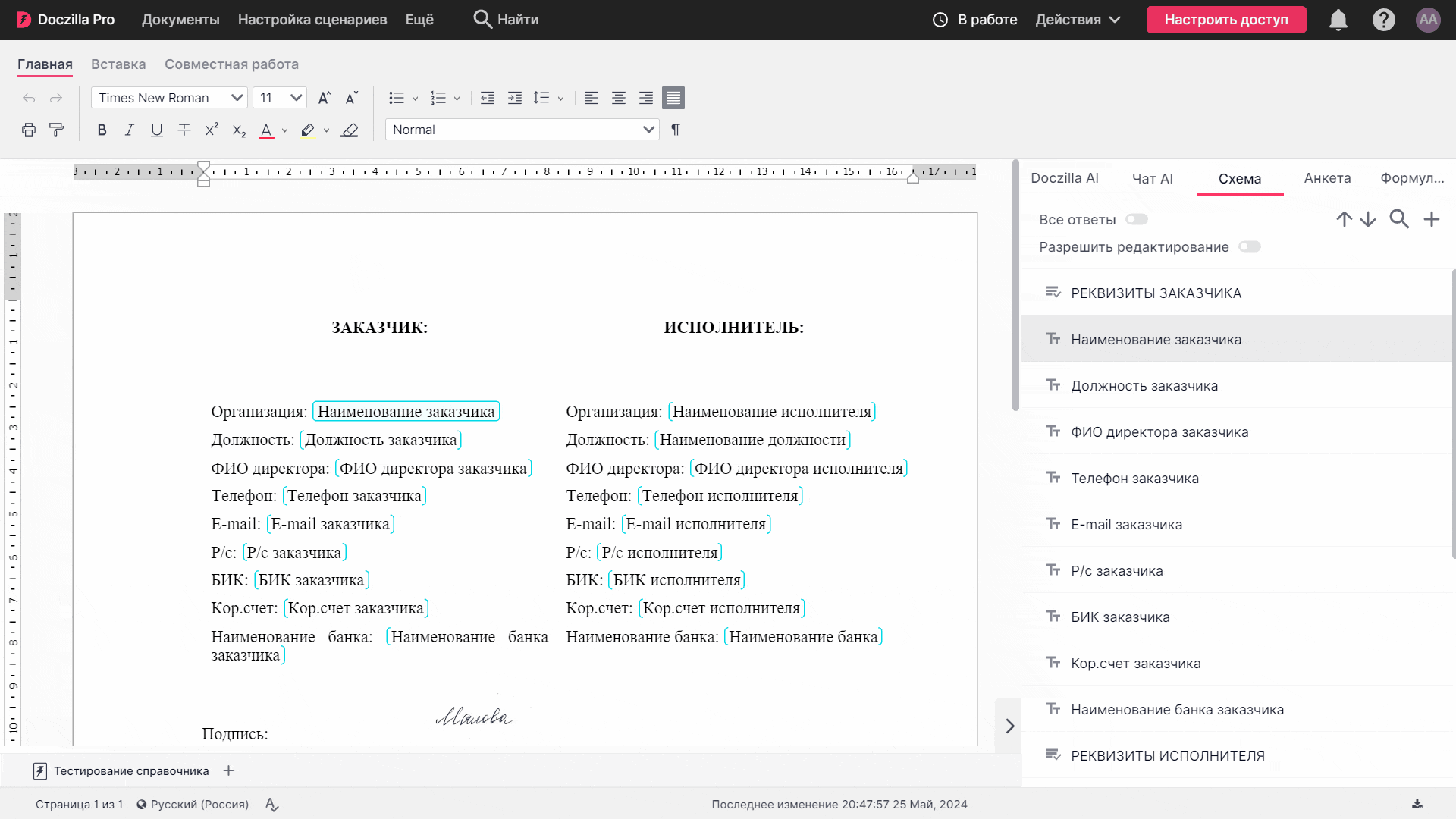Increase paragraph indent
The height and width of the screenshot is (819, 1456).
[x=515, y=98]
